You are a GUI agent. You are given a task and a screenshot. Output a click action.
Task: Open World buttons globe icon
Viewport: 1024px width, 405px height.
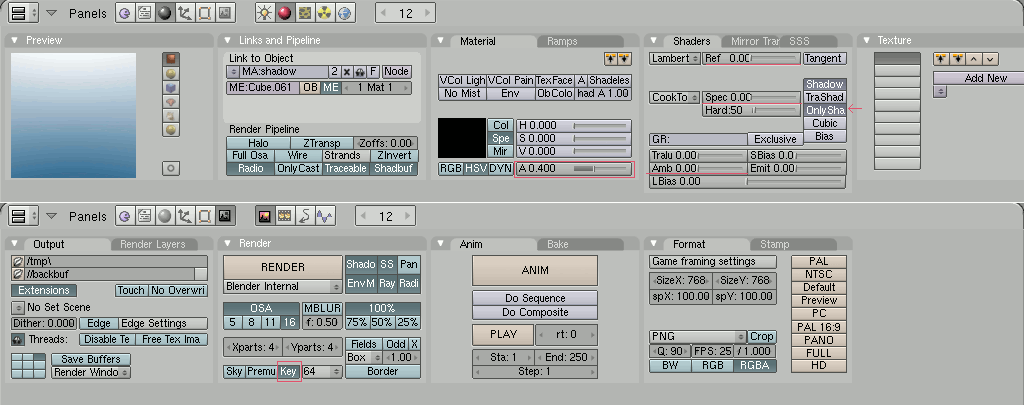point(344,13)
